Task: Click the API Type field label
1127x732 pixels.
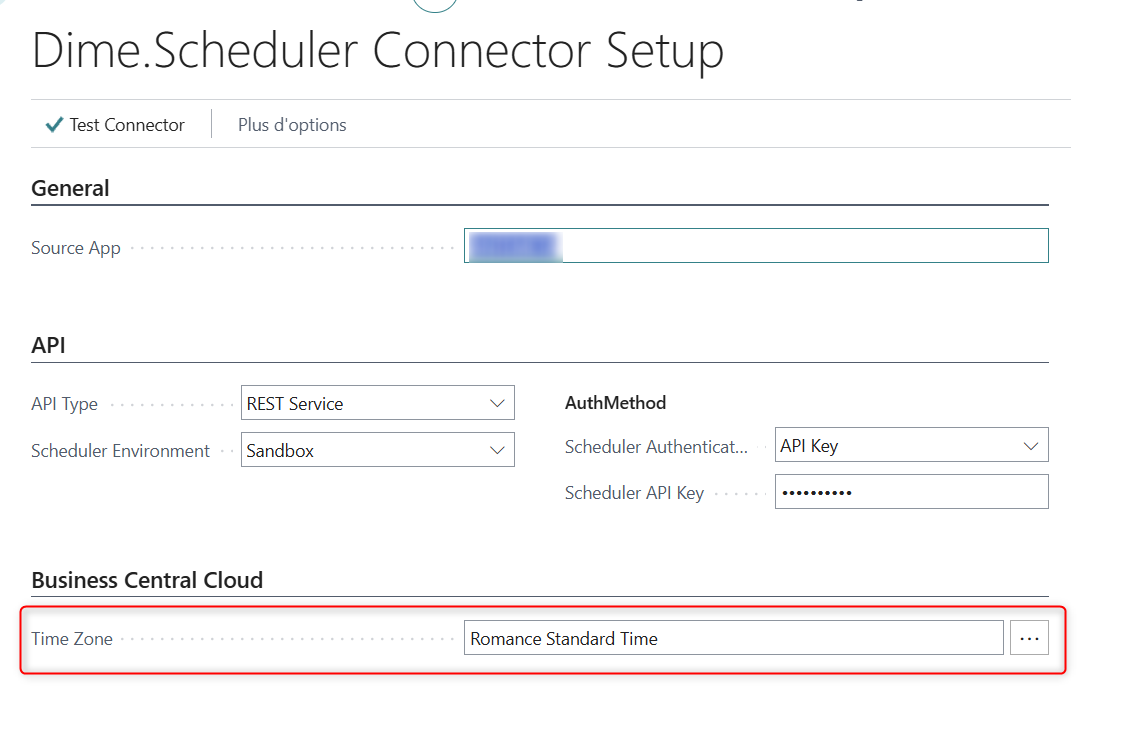Action: coord(65,404)
